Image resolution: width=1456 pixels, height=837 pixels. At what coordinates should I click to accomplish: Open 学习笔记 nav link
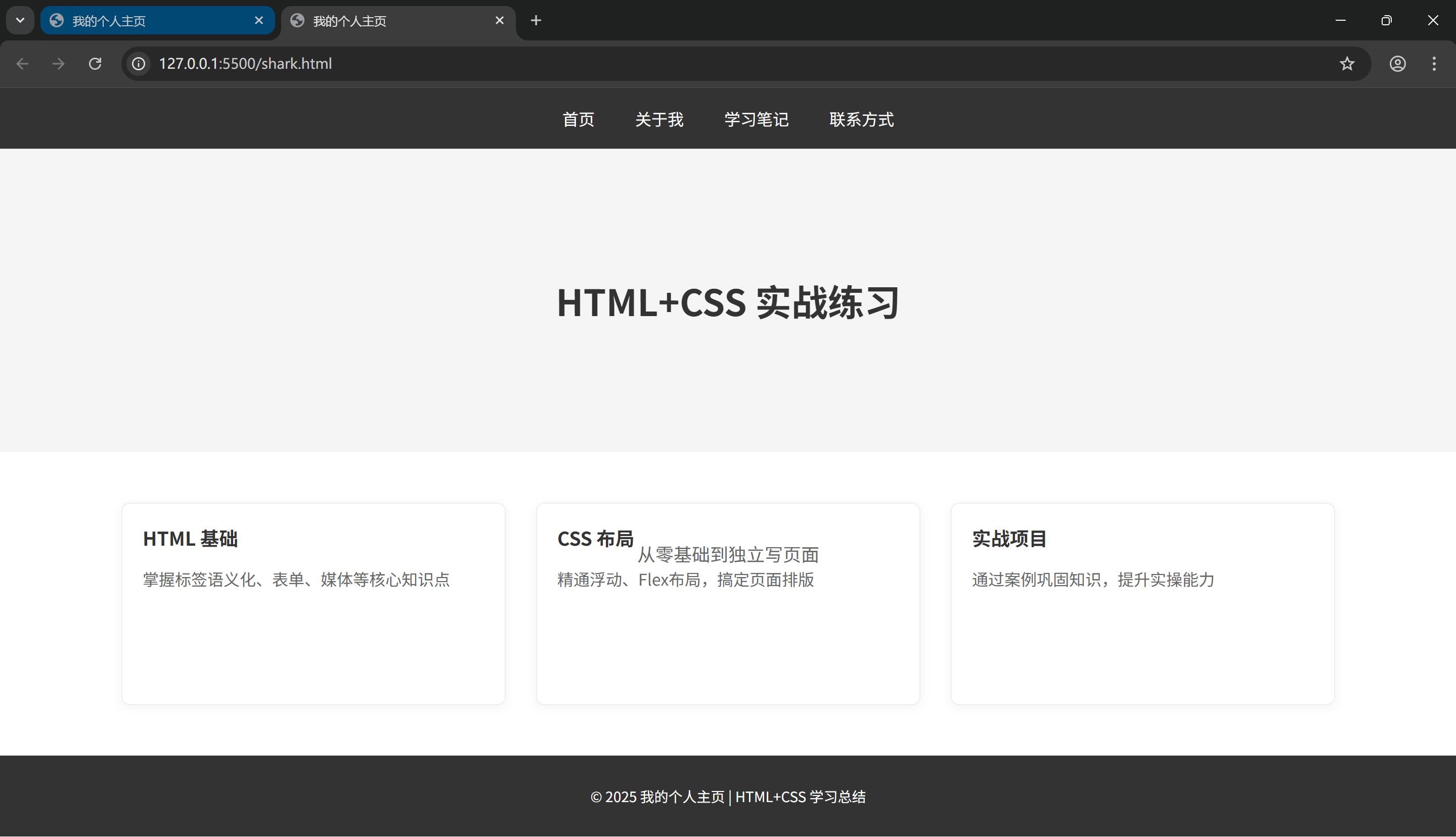coord(757,119)
